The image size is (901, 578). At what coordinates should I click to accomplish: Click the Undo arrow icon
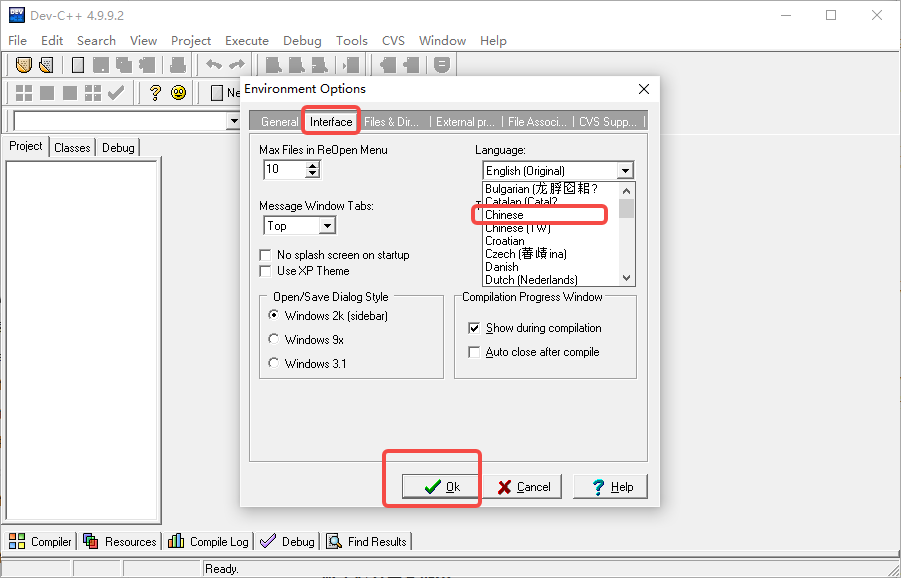pos(214,64)
